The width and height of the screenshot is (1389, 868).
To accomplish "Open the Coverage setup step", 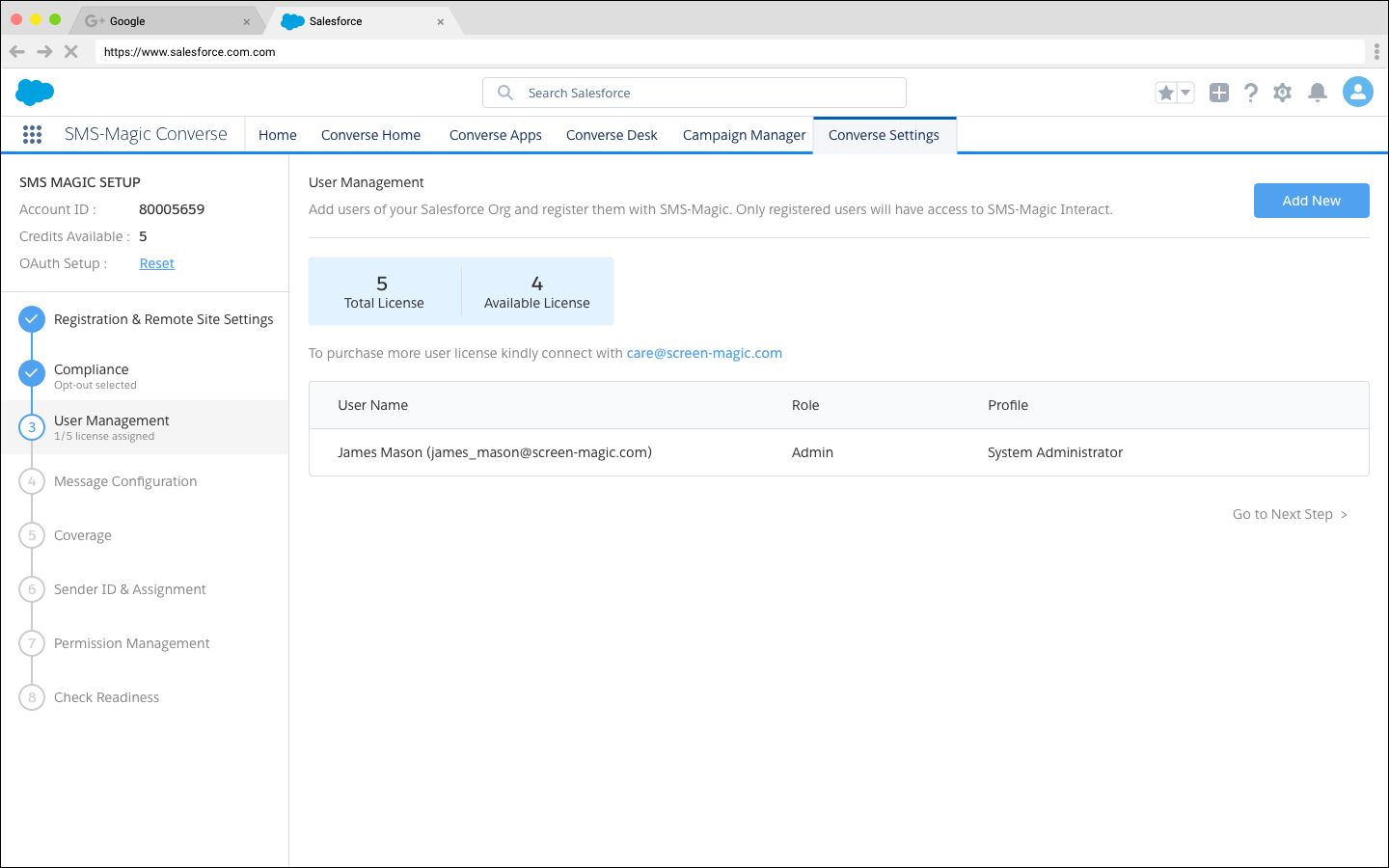I will [83, 535].
